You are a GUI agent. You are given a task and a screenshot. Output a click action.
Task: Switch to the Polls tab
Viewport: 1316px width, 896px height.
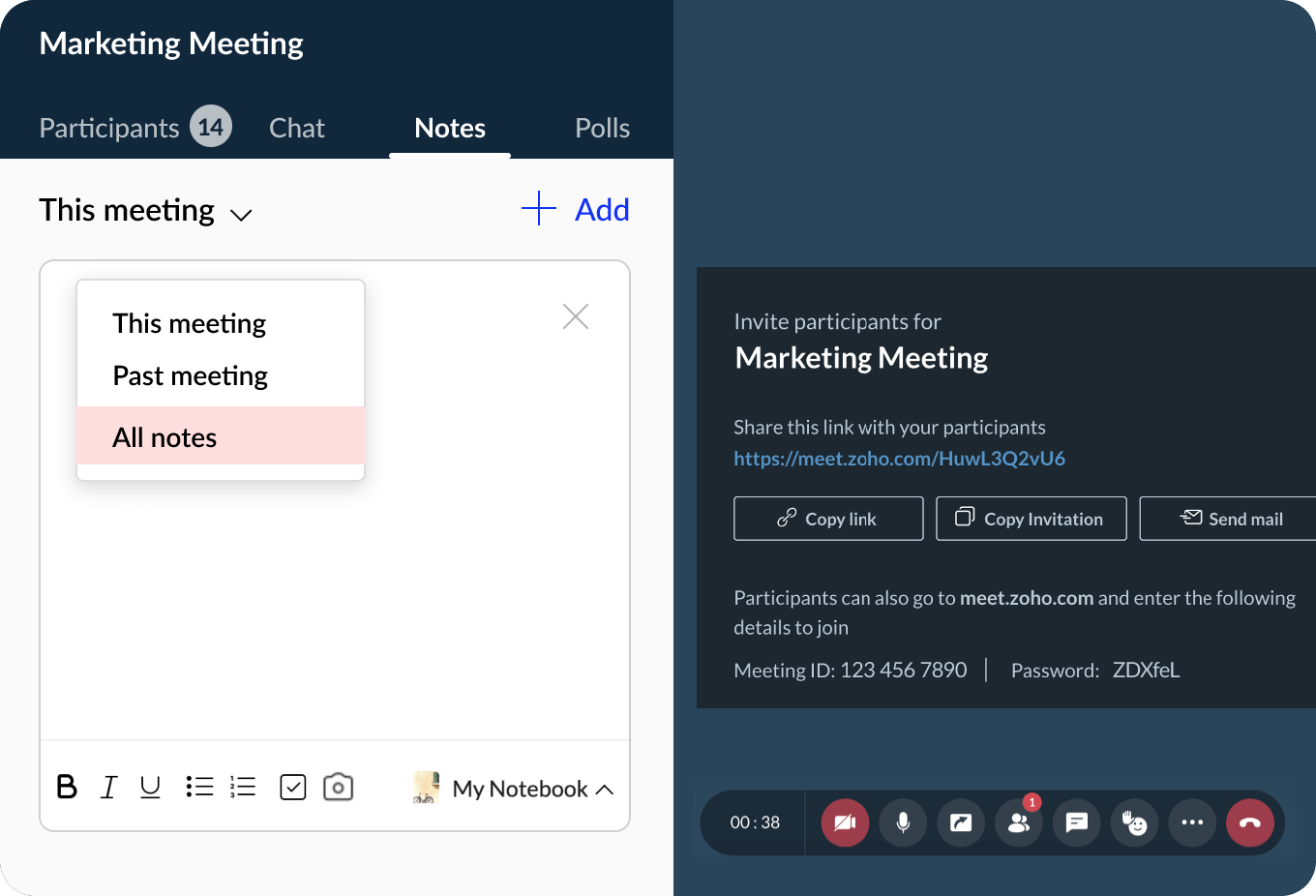click(x=602, y=128)
